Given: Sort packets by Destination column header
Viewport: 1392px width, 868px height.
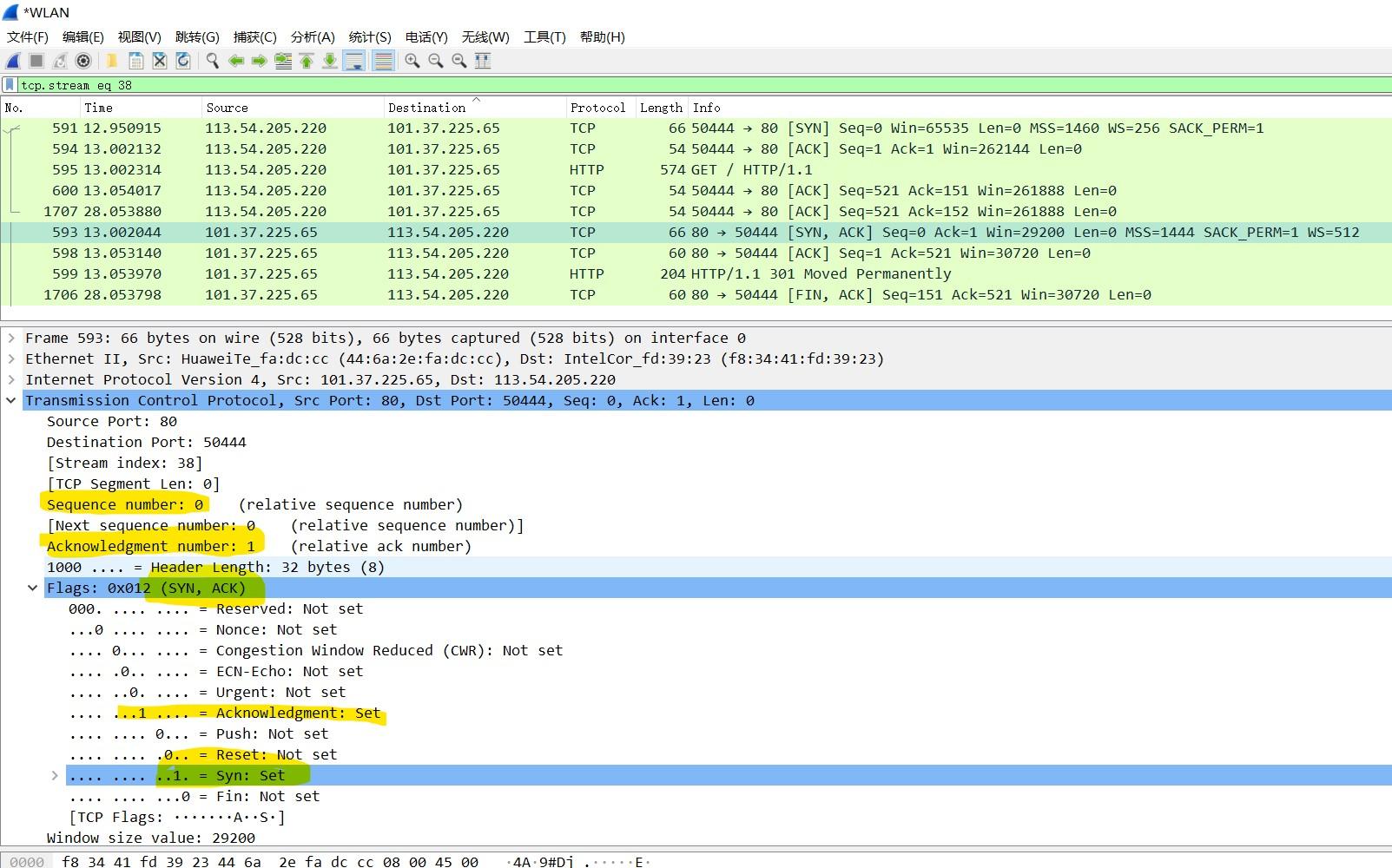Looking at the screenshot, I should click(426, 108).
